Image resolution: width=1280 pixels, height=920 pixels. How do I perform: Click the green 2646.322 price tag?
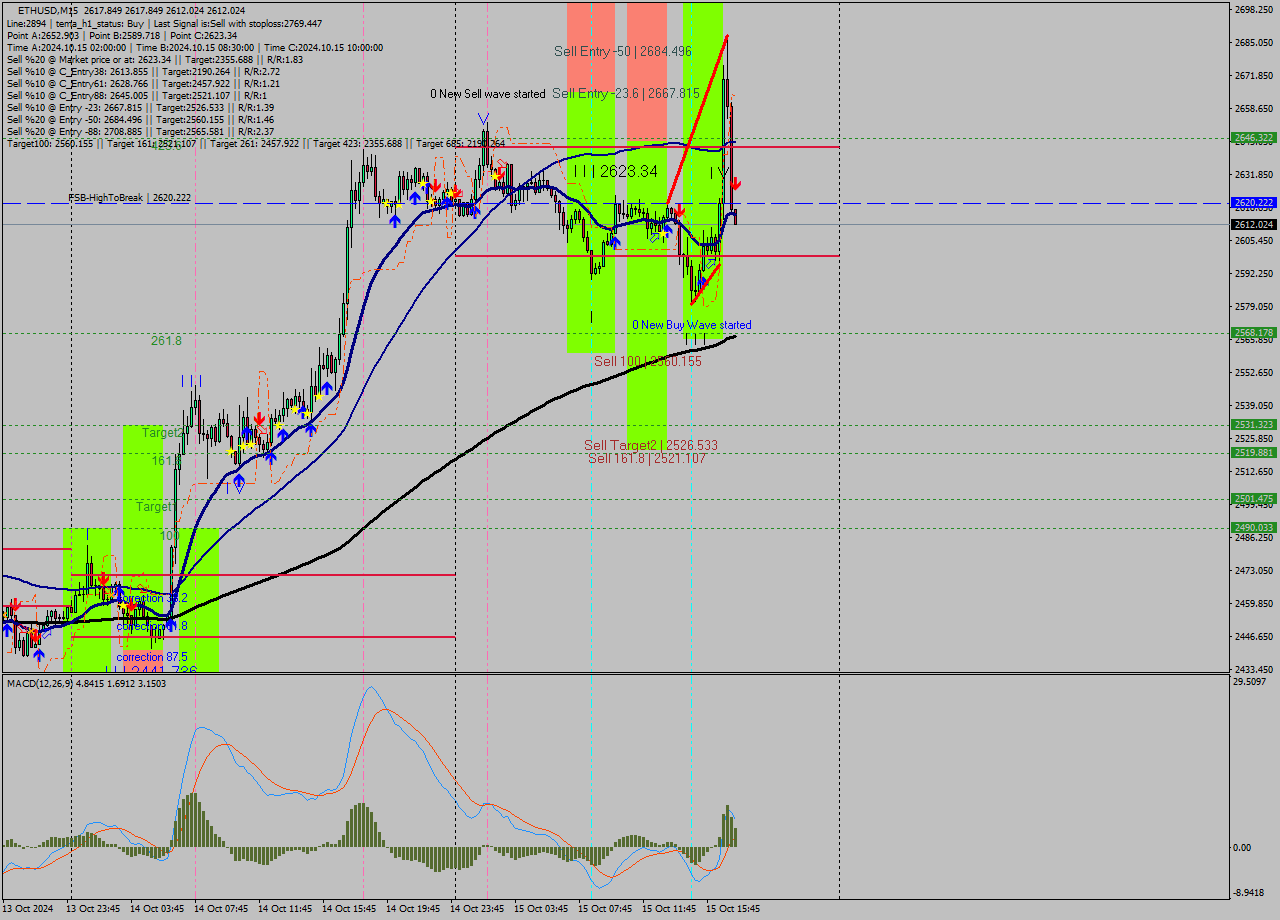pyautogui.click(x=1254, y=138)
